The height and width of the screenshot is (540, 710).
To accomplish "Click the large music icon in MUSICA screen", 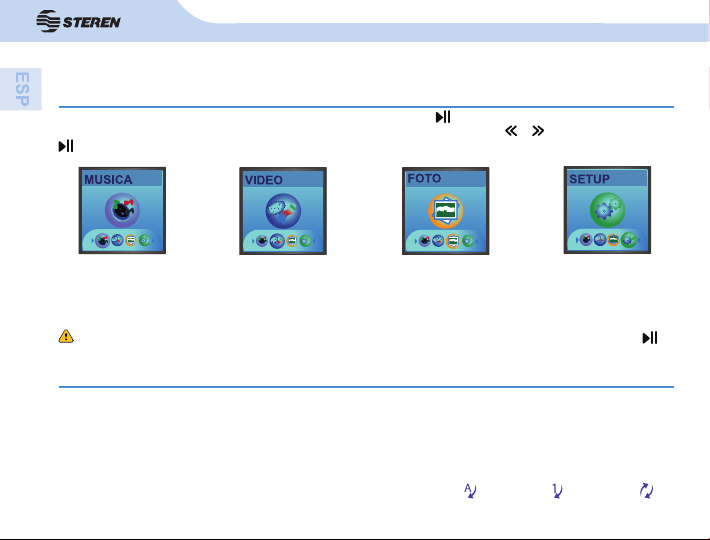I will (122, 210).
